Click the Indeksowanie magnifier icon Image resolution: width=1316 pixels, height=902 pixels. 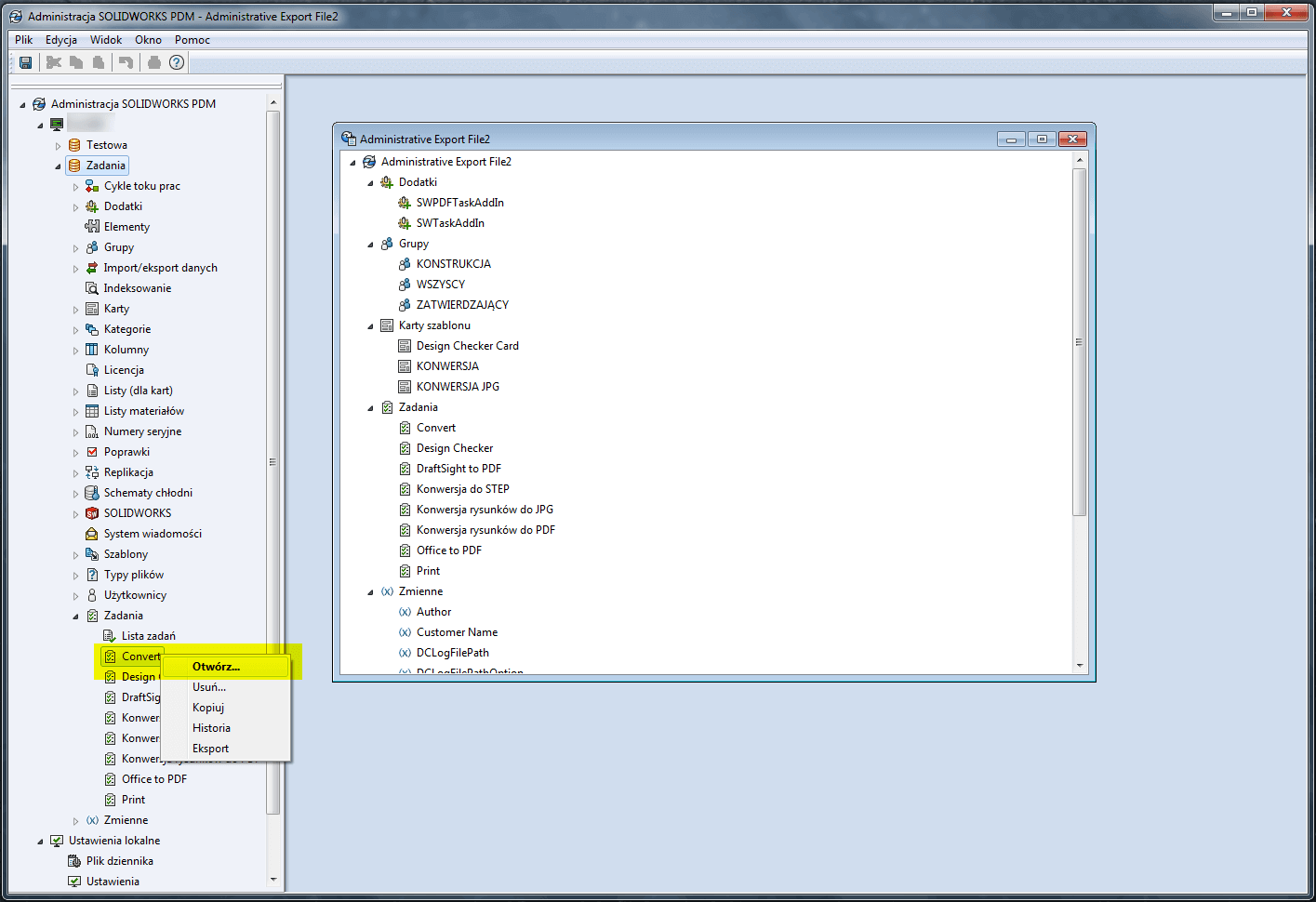tap(91, 287)
